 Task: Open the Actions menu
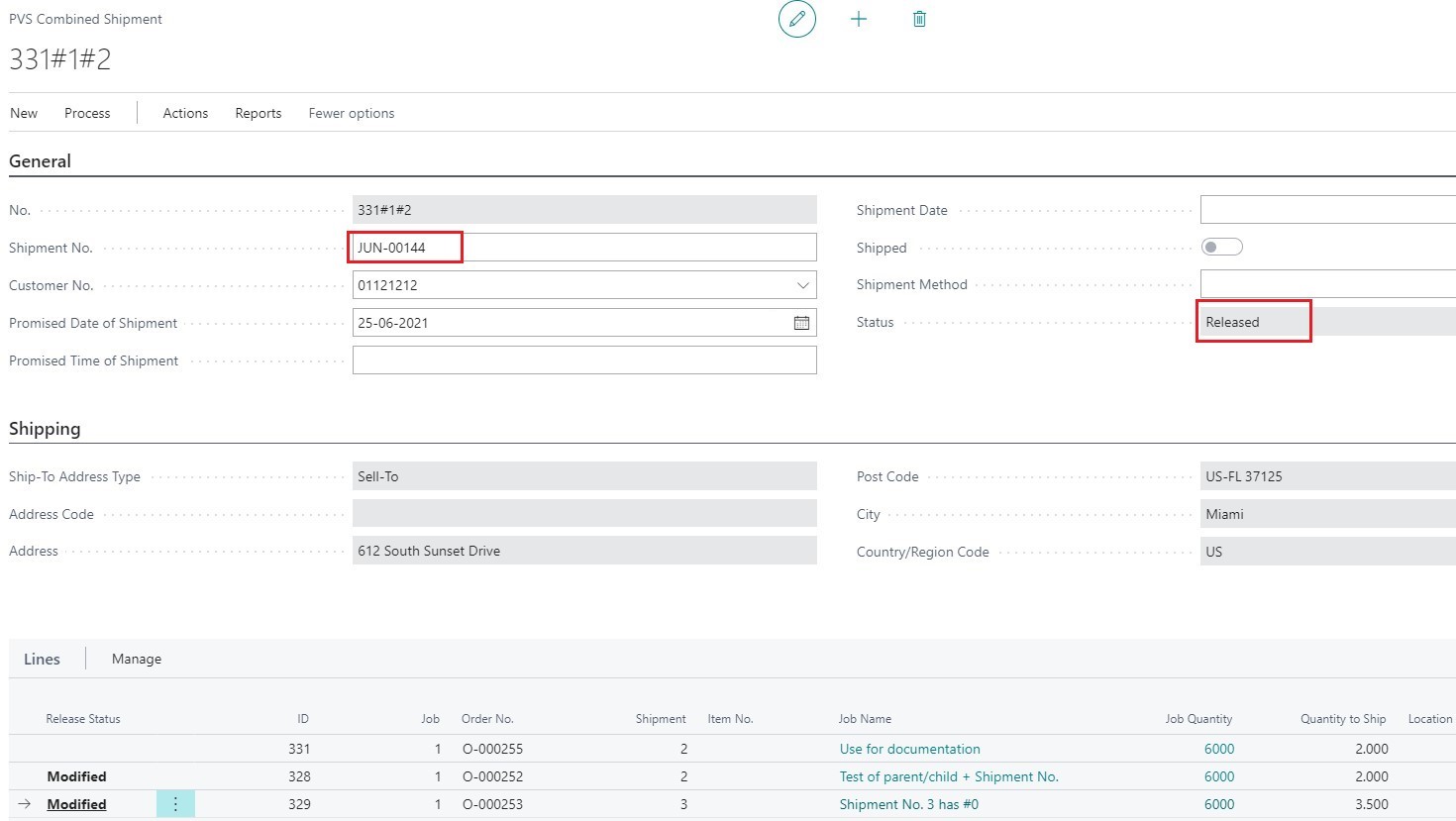click(x=185, y=113)
